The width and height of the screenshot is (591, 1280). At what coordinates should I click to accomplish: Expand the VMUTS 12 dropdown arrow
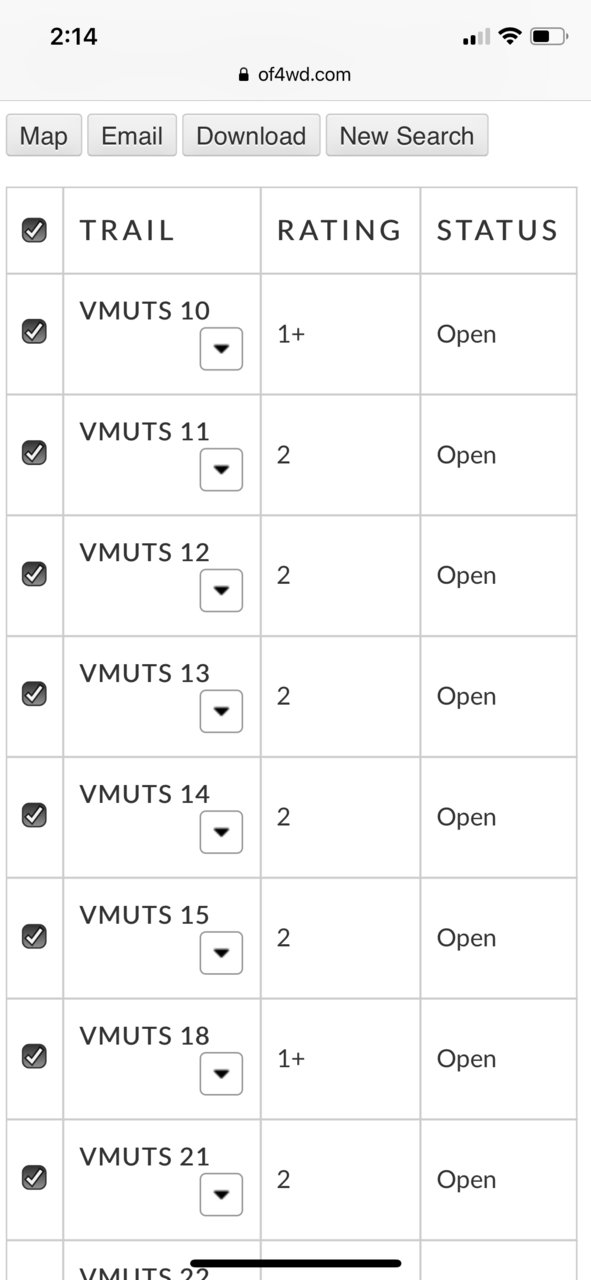click(221, 590)
